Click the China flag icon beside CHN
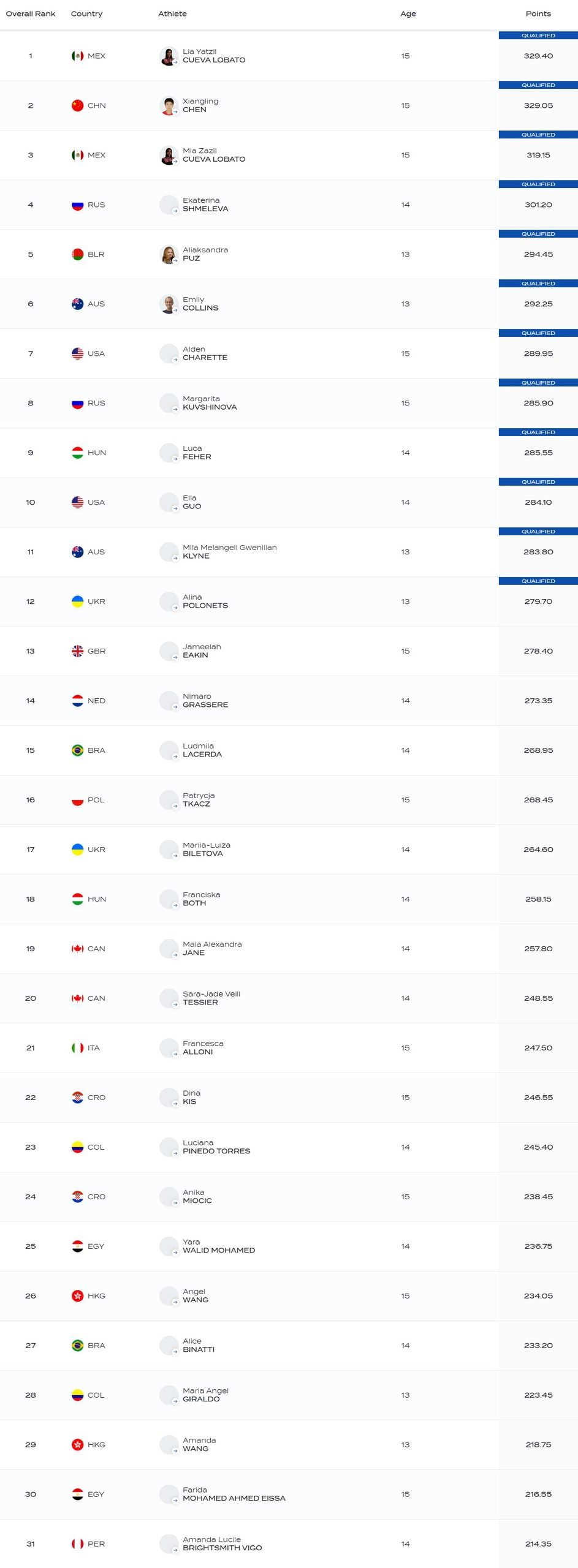Viewport: 578px width, 1568px height. [x=77, y=105]
